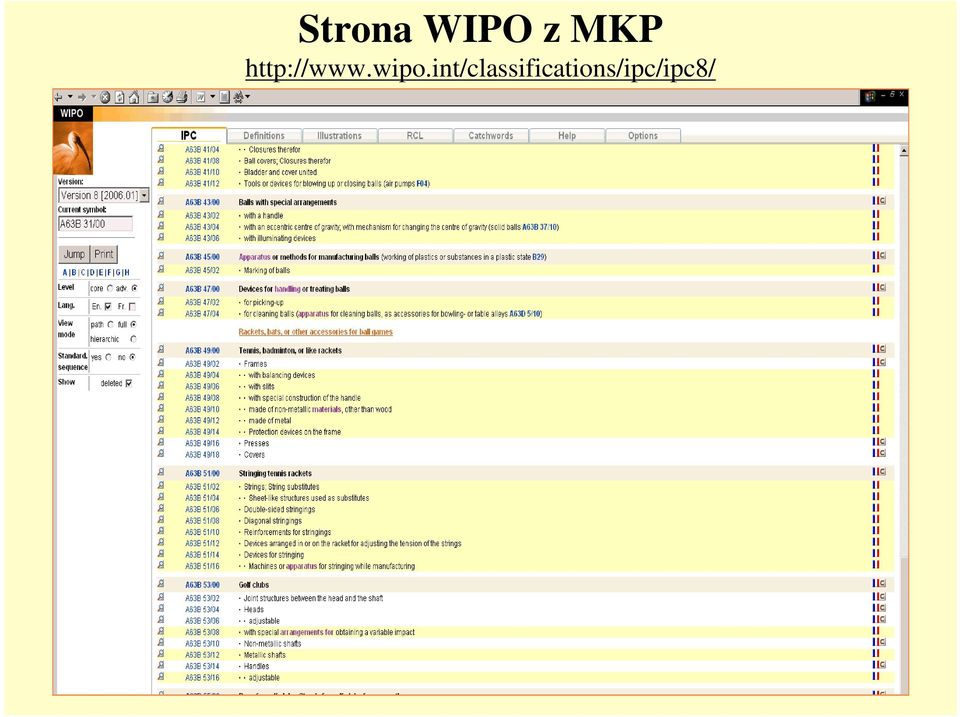Click the B29 reference link
The image size is (960, 717).
(x=538, y=257)
